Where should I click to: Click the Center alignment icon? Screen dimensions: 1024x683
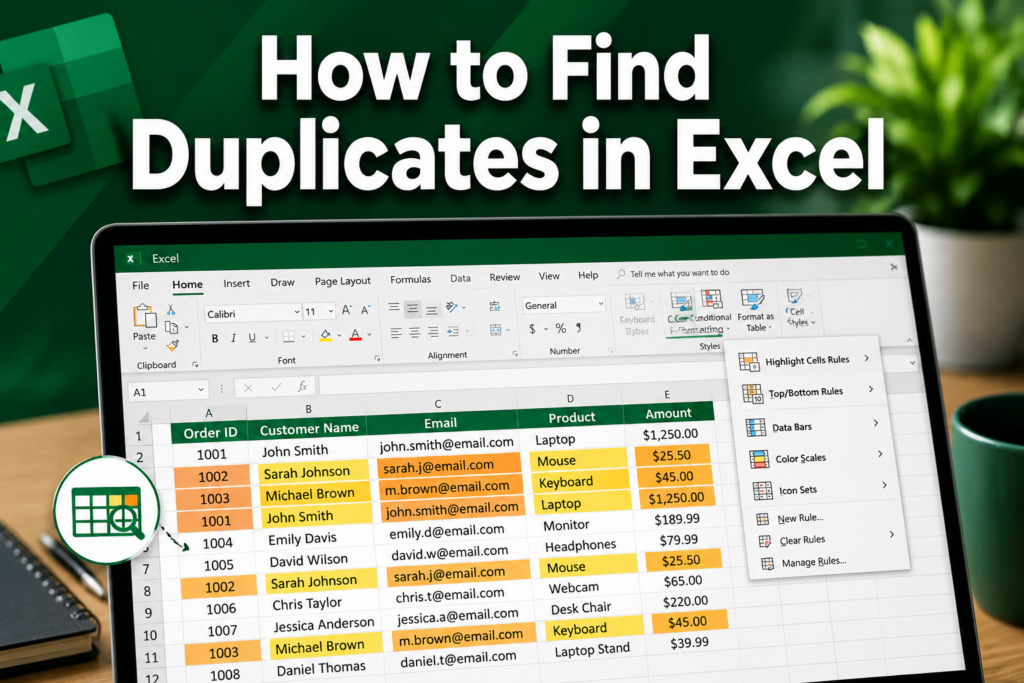tap(414, 333)
